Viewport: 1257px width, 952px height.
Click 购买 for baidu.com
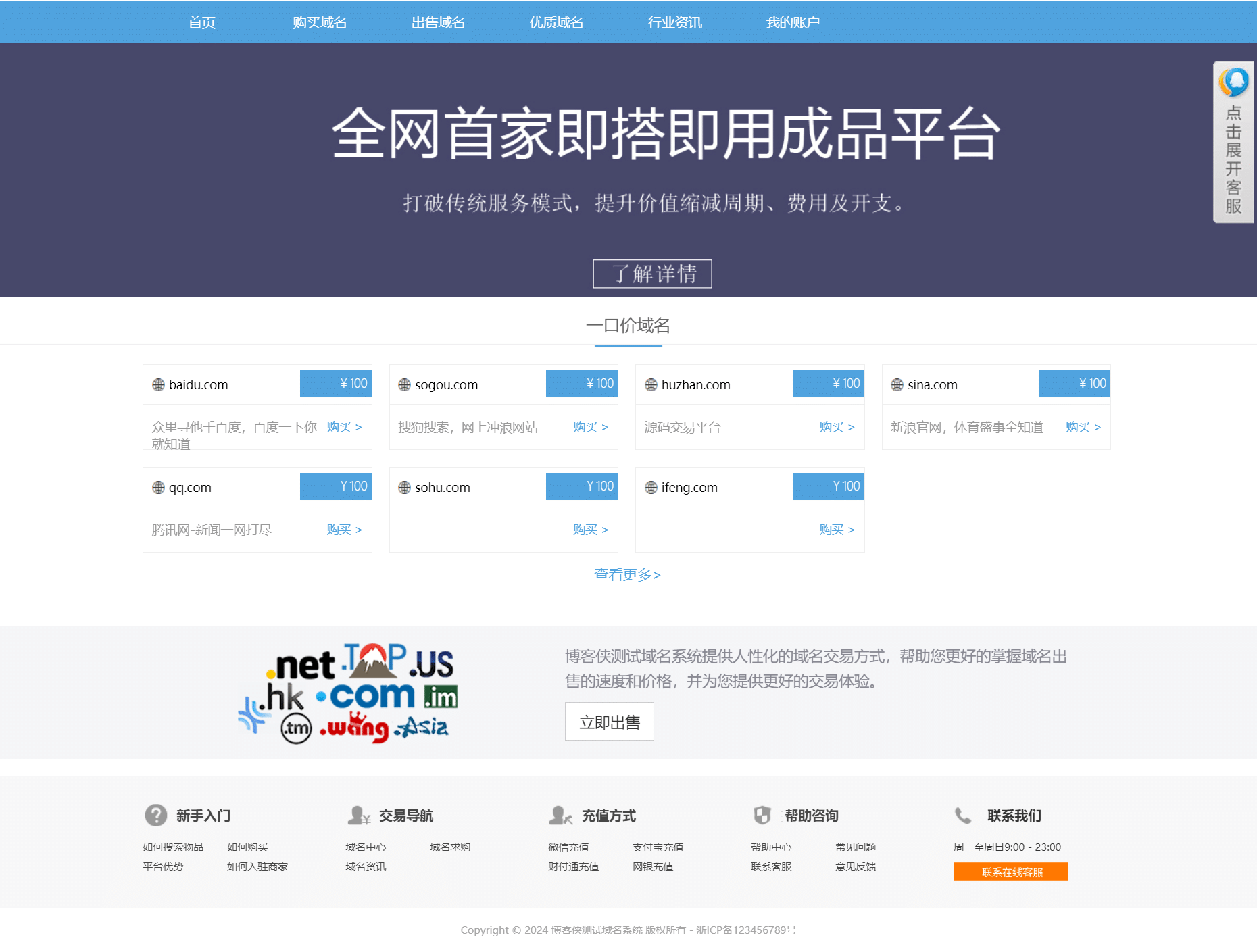[x=344, y=427]
